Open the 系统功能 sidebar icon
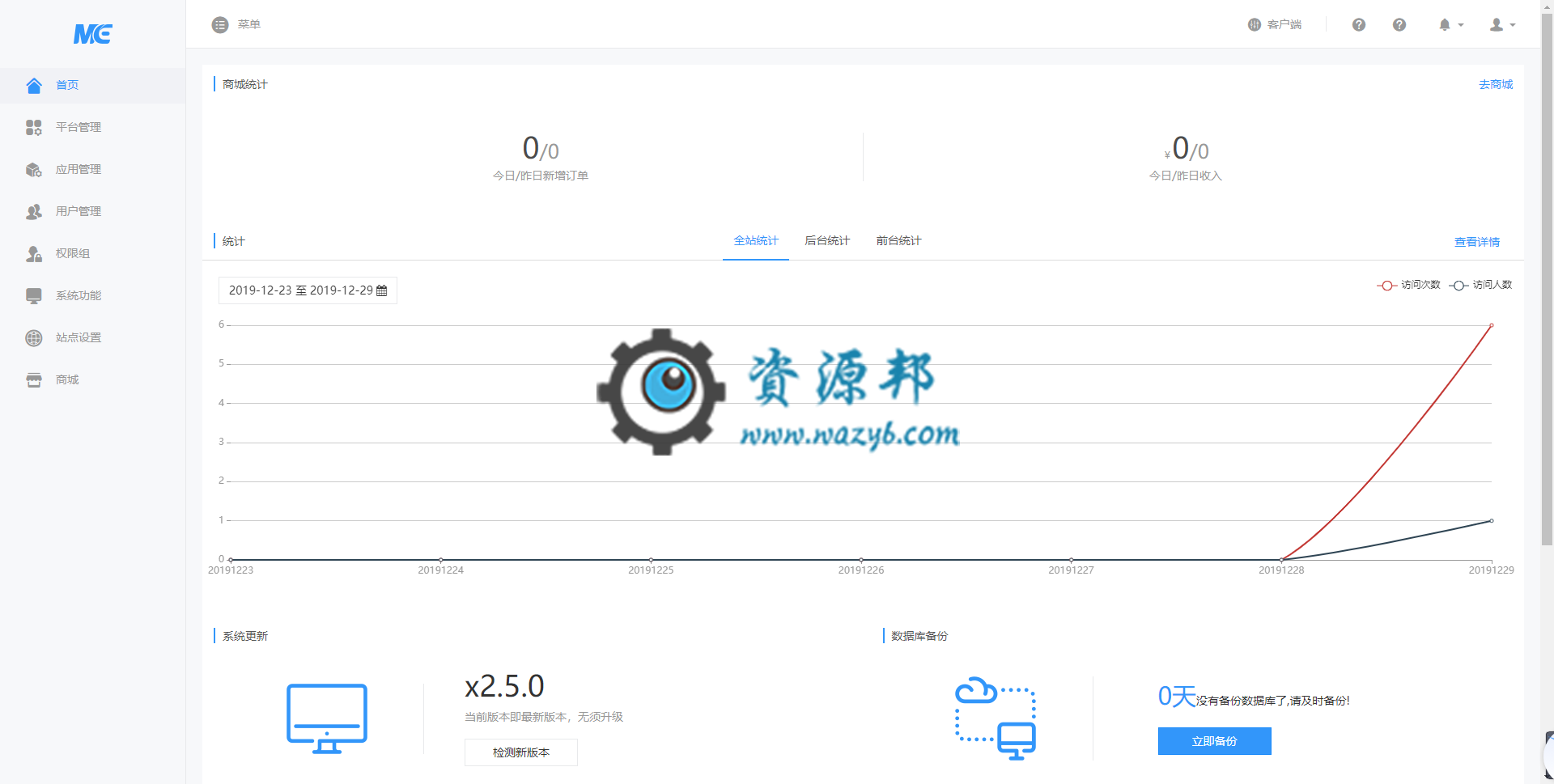Screen dimensions: 1554x784 click(34, 296)
